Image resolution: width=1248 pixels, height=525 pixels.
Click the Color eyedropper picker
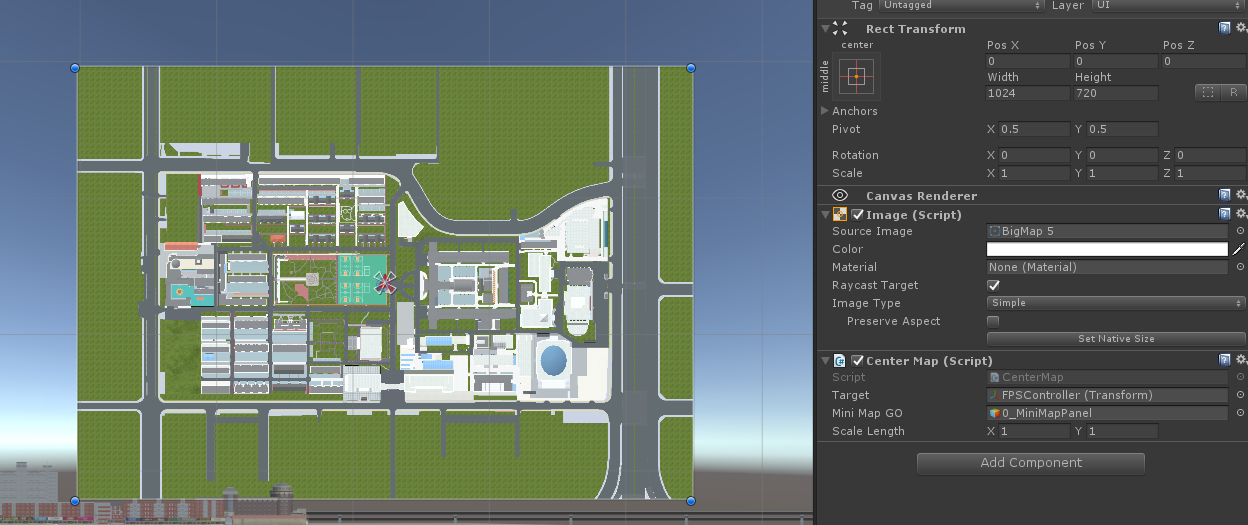[1238, 249]
